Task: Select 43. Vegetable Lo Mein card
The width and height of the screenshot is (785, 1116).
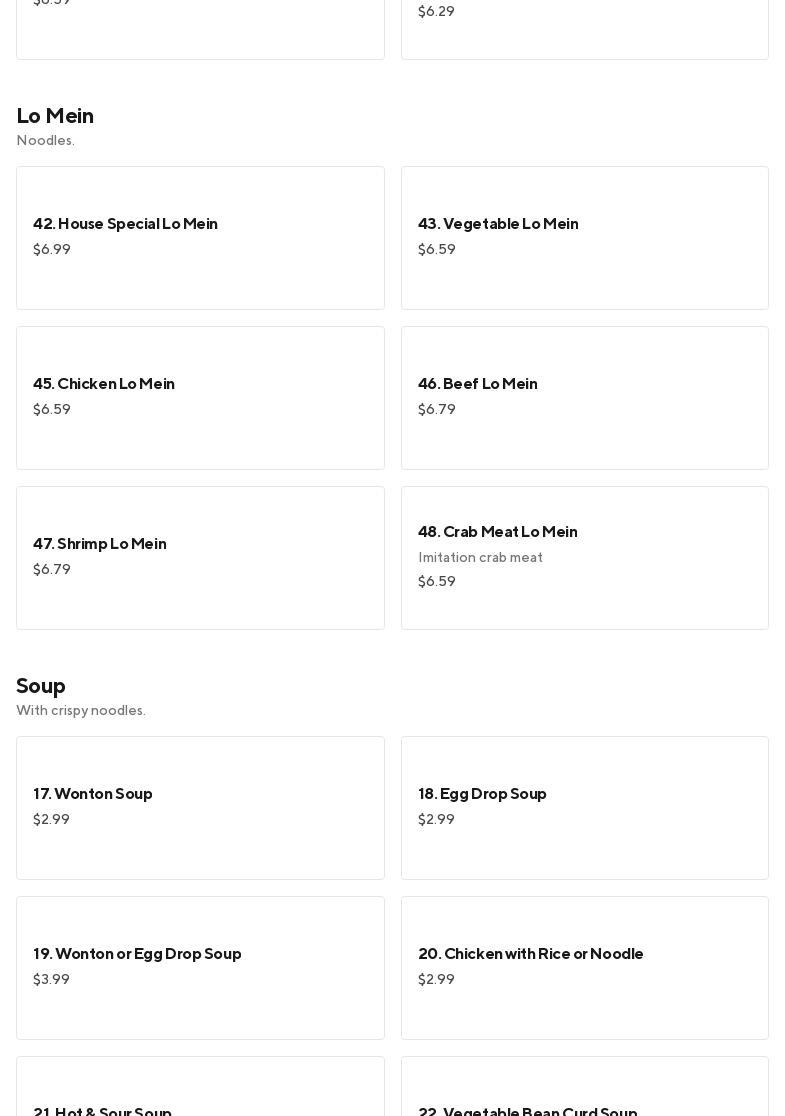Action: click(584, 237)
